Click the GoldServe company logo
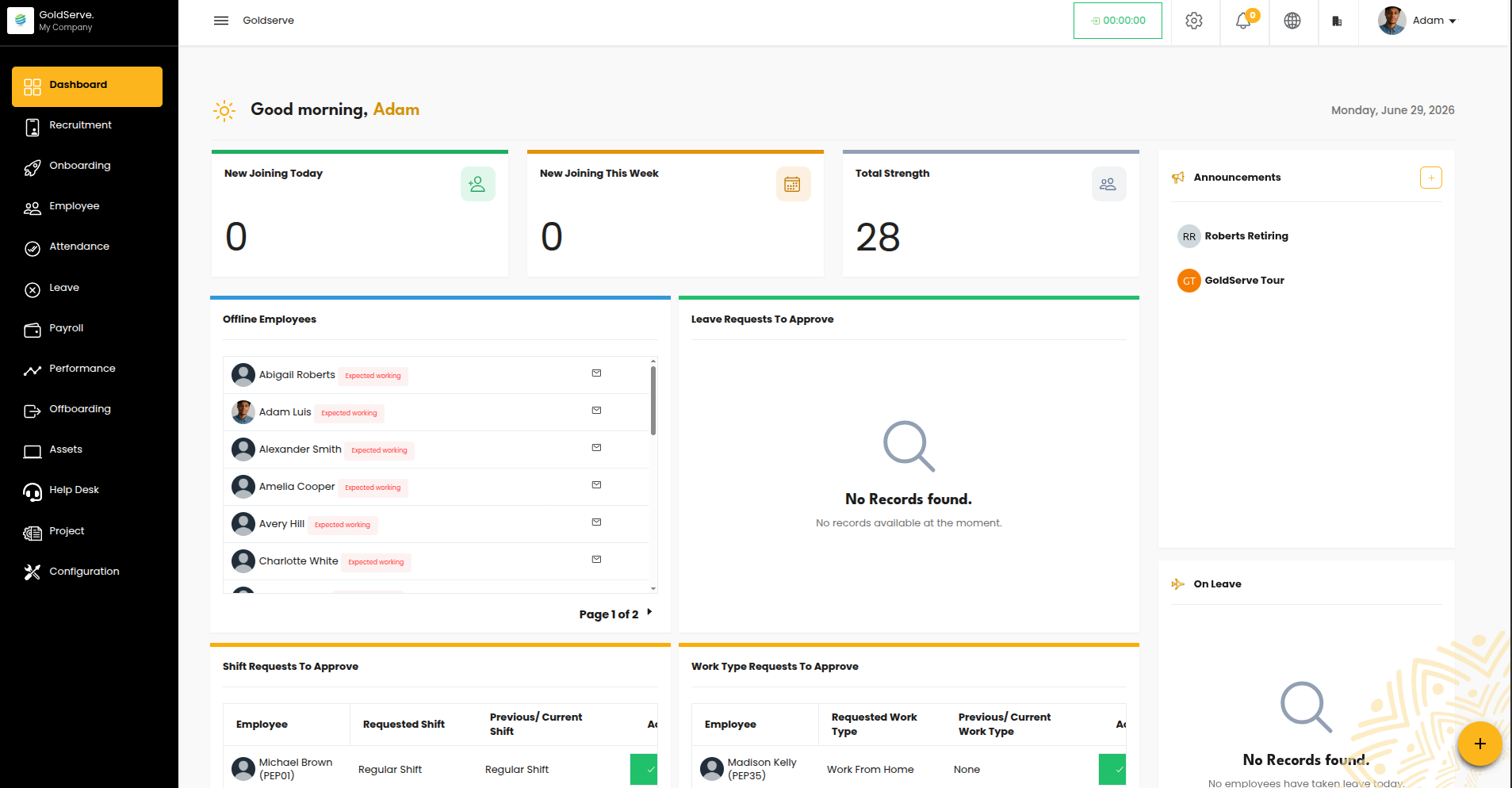The image size is (1512, 788). 21,21
